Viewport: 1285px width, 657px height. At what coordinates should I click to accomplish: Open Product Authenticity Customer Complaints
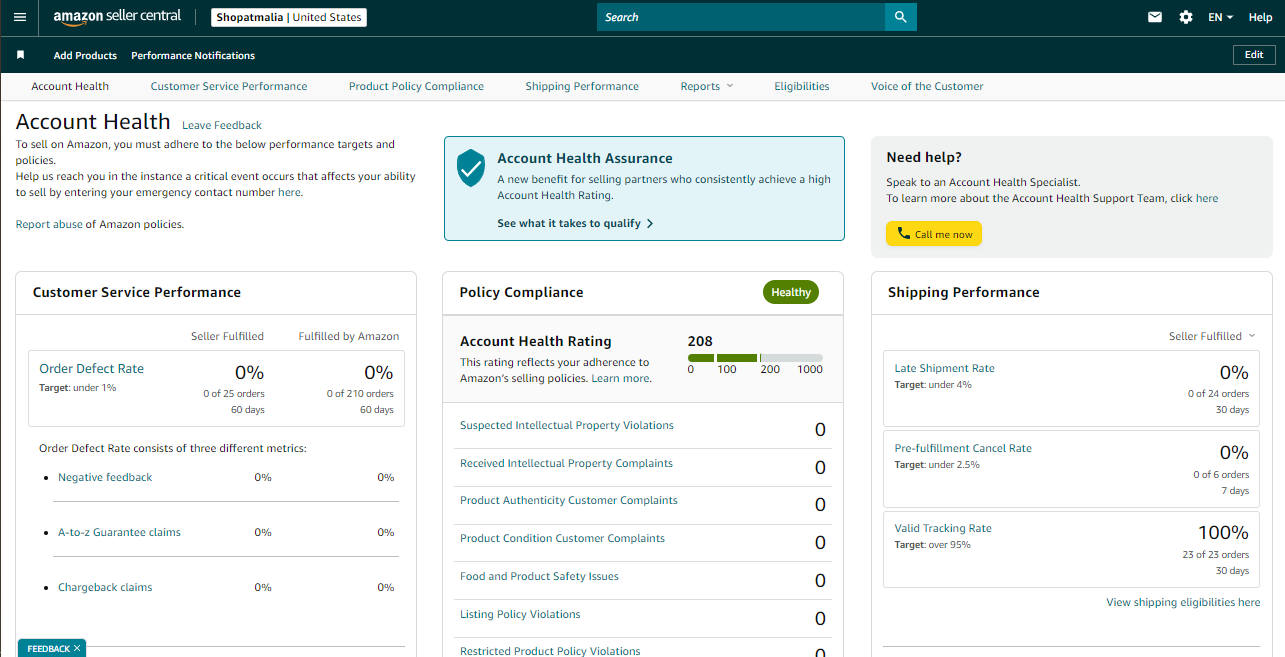(569, 500)
